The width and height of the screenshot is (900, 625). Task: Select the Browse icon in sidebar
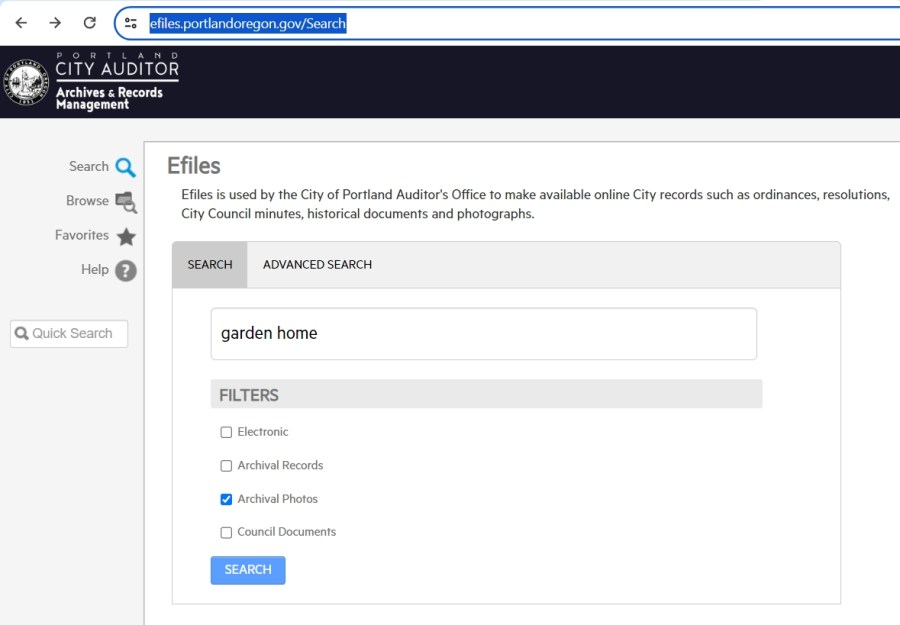click(123, 201)
